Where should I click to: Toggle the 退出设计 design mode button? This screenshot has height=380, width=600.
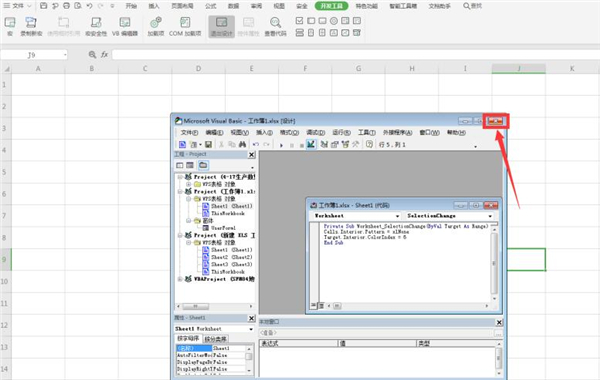[x=222, y=26]
